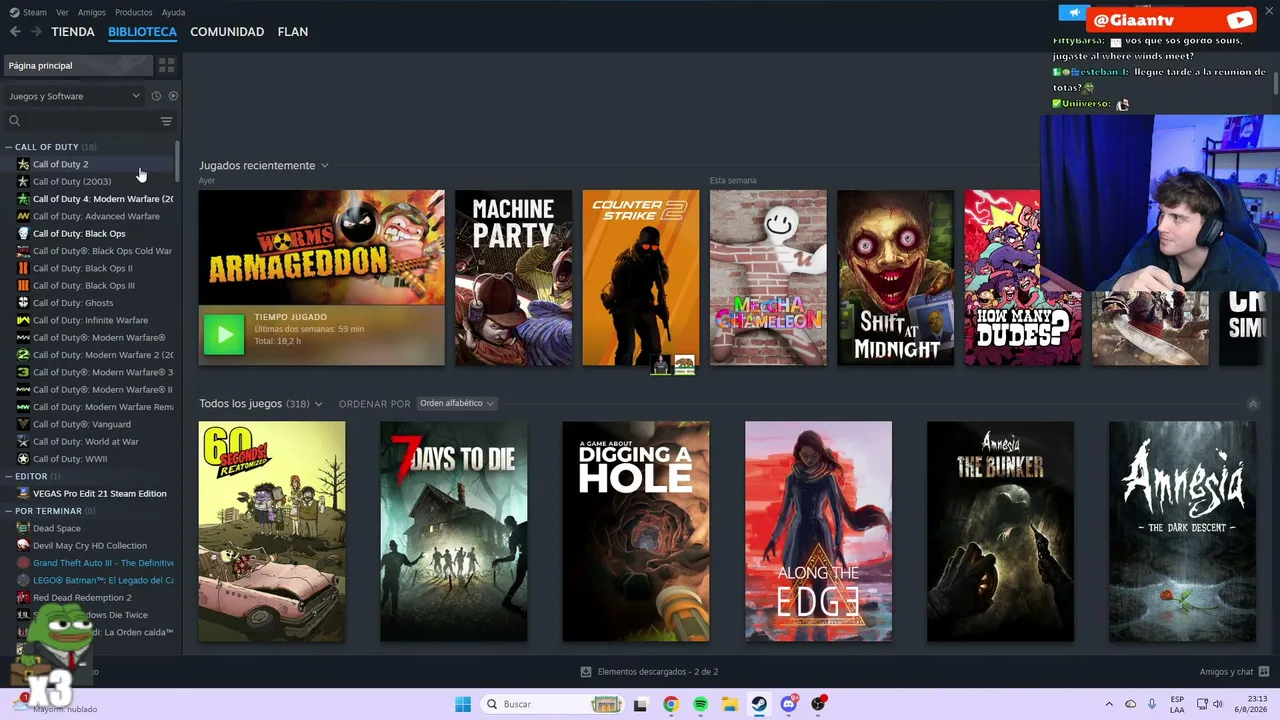This screenshot has height=720, width=1280.
Task: Open Friends and chat icon
Action: (x=1264, y=672)
